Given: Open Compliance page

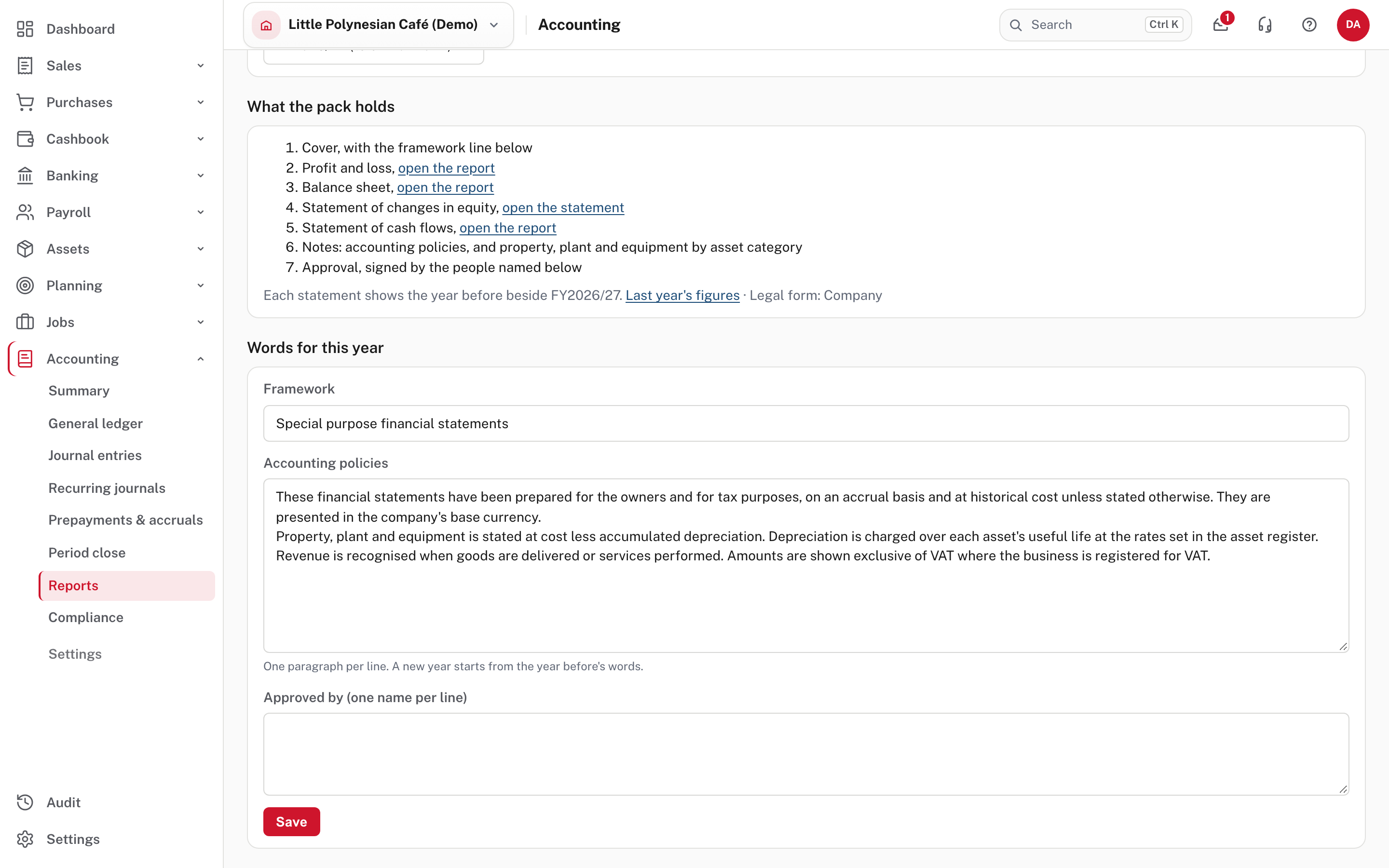Looking at the screenshot, I should (85, 618).
